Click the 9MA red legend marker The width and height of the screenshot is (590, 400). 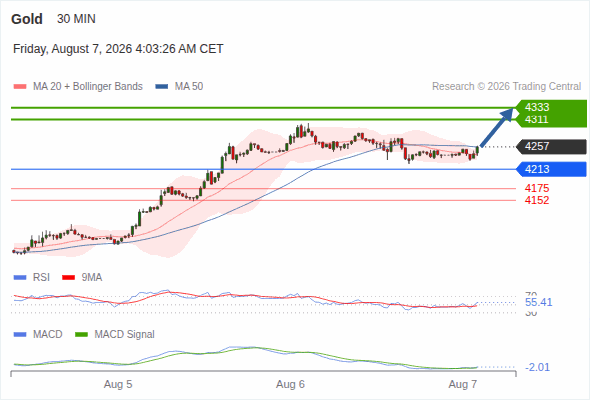(68, 278)
